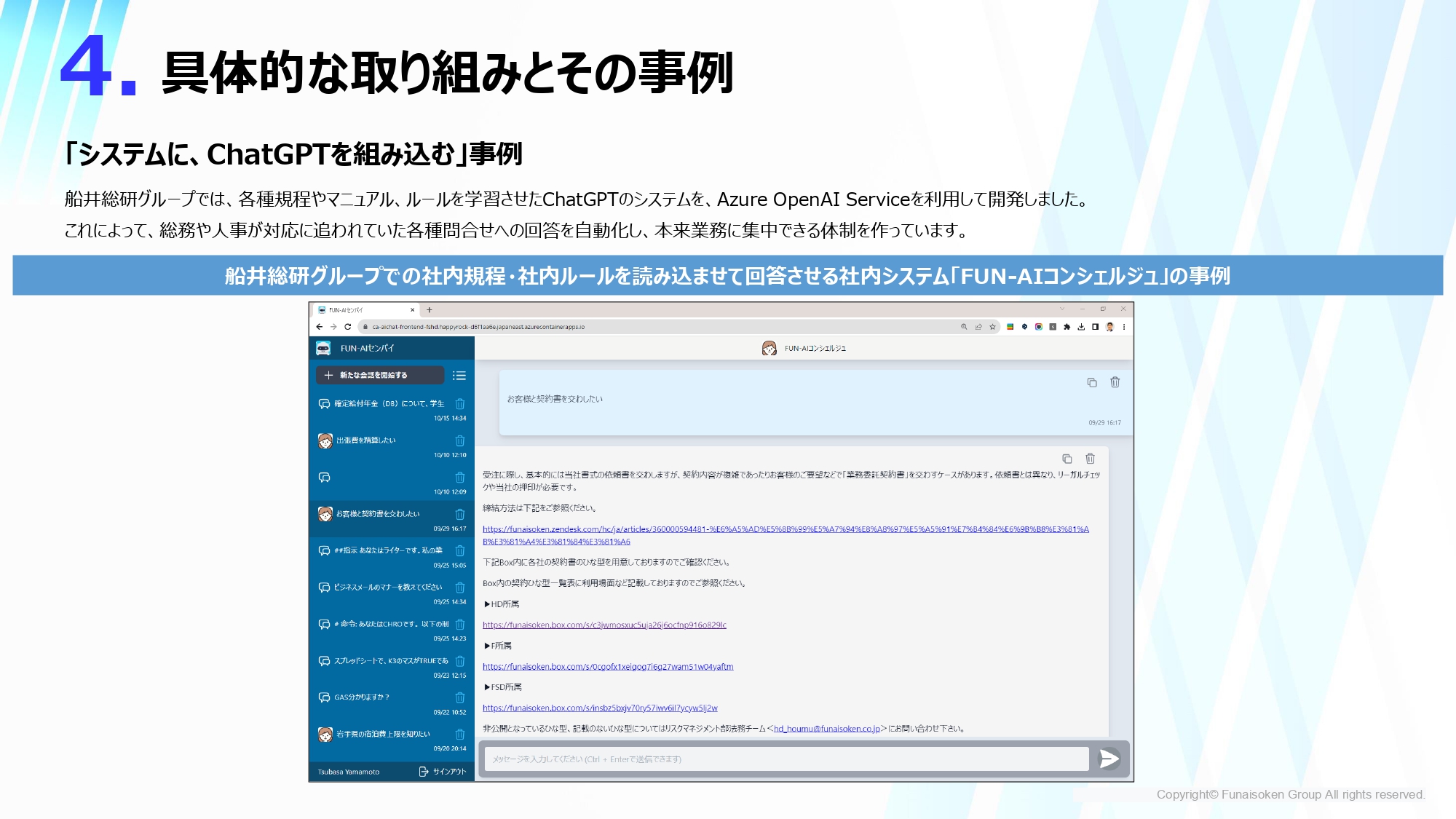Open the browser downloads icon
The height and width of the screenshot is (819, 1456).
(x=1081, y=327)
